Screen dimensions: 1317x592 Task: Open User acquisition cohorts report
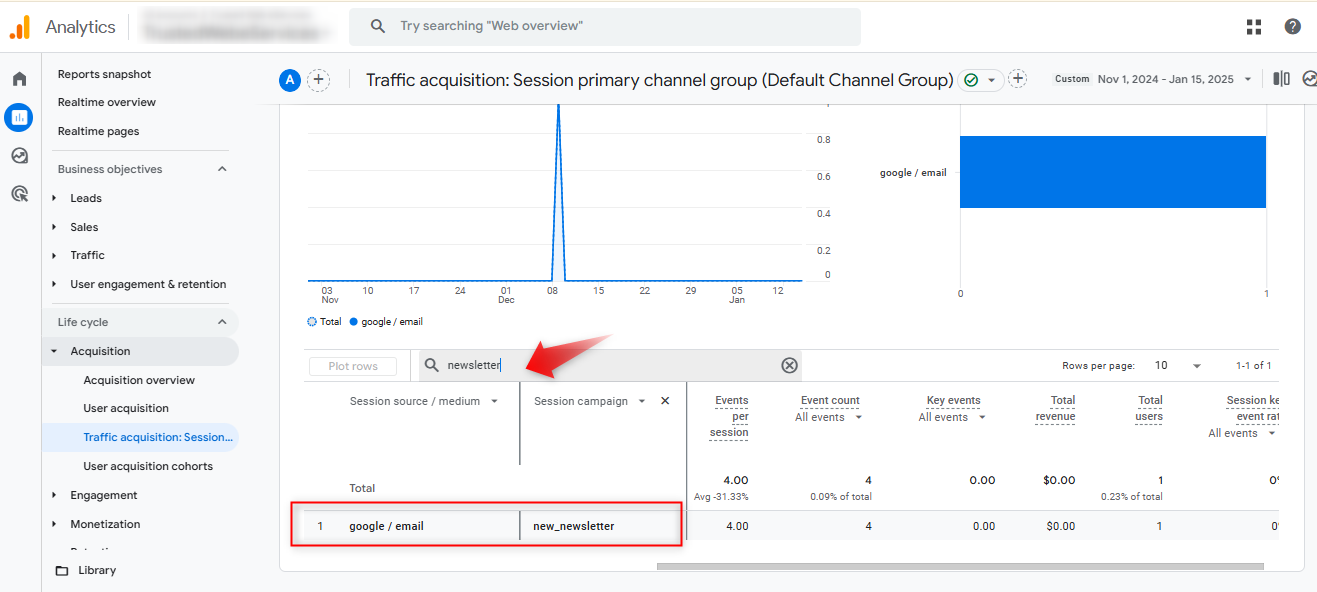(x=148, y=466)
